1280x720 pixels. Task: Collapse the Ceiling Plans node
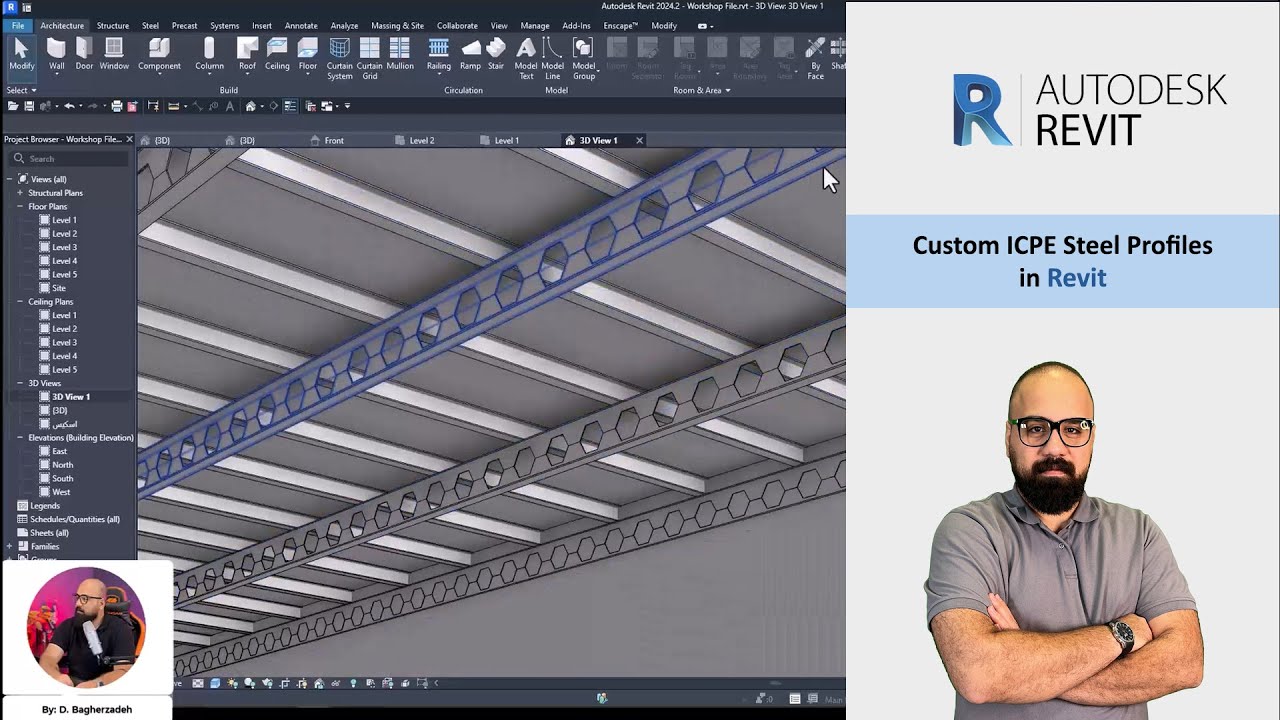(20, 301)
